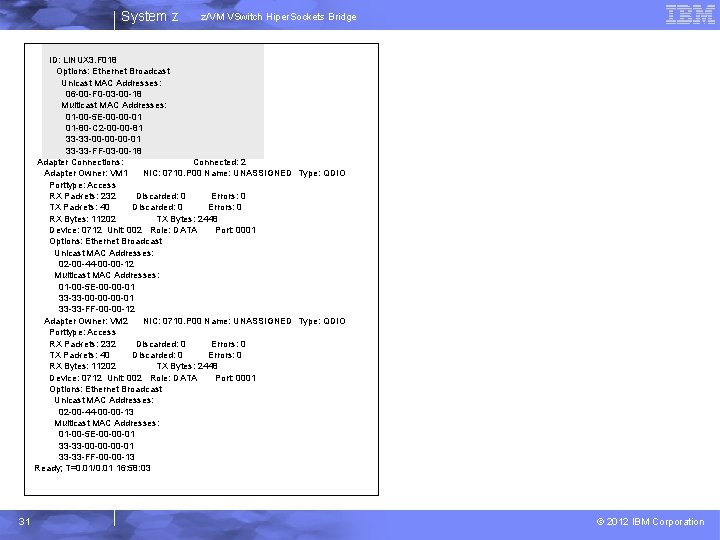Click 'TX Bytes: 2448' under VM1
The image size is (720, 540).
click(x=187, y=219)
